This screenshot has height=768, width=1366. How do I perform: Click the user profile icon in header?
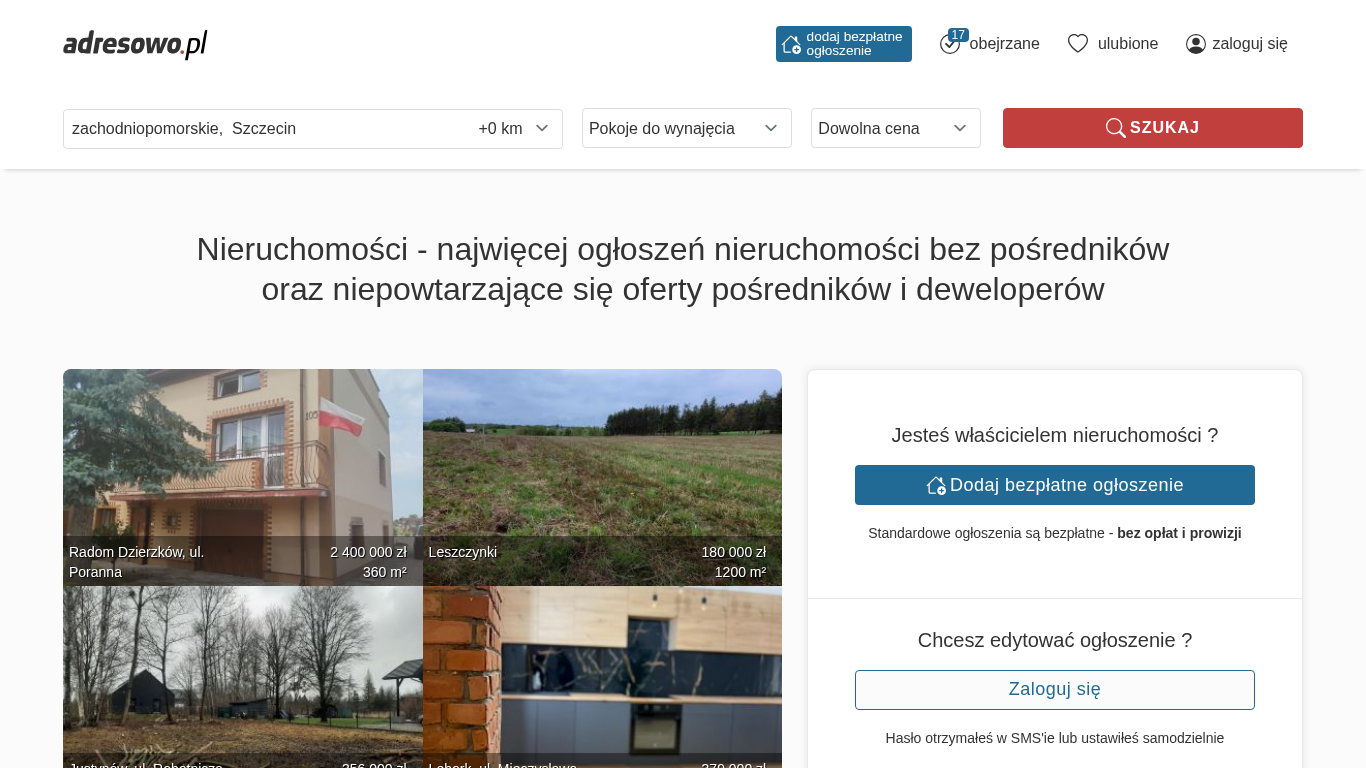1196,44
